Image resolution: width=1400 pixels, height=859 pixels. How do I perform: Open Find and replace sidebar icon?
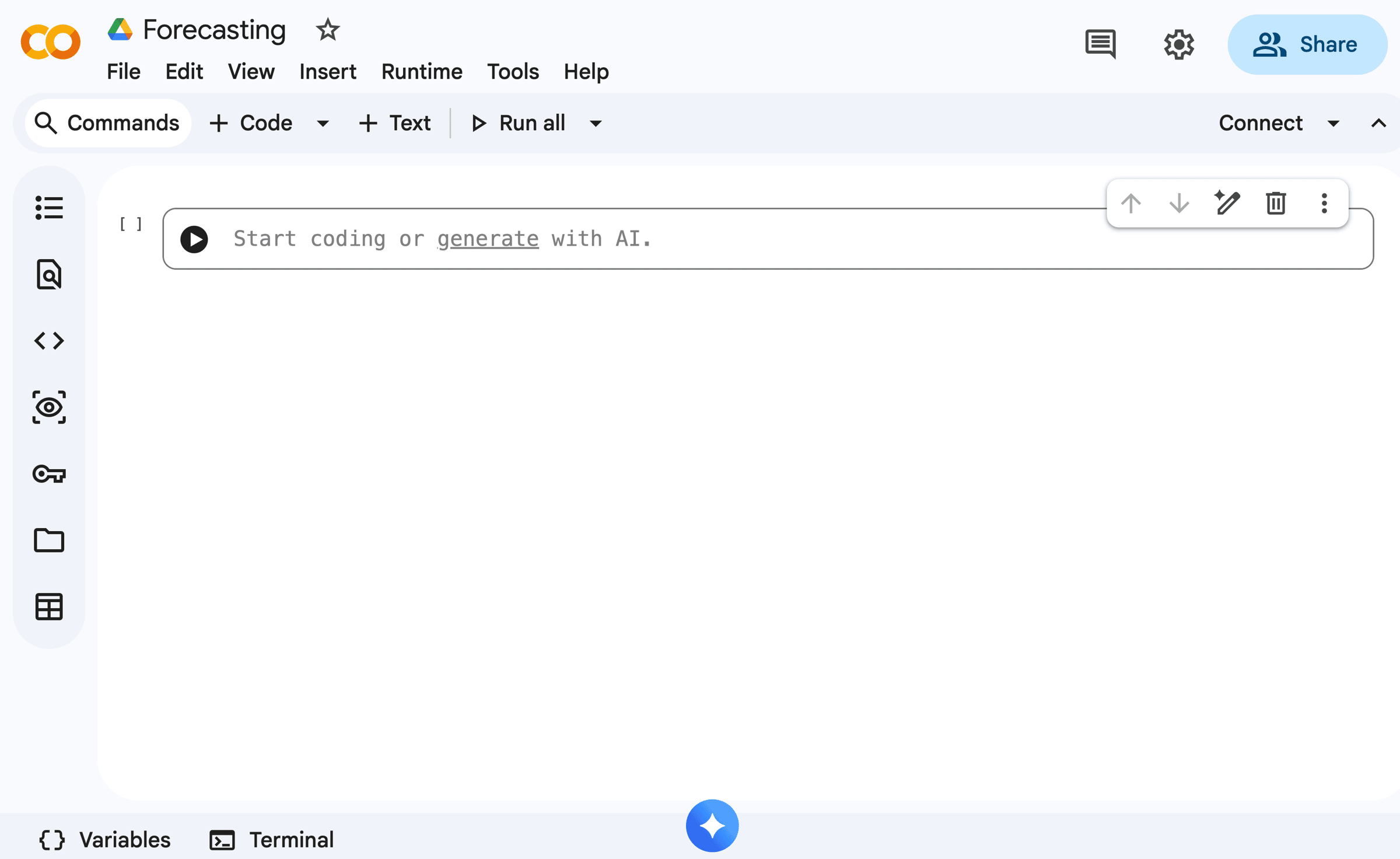coord(49,274)
